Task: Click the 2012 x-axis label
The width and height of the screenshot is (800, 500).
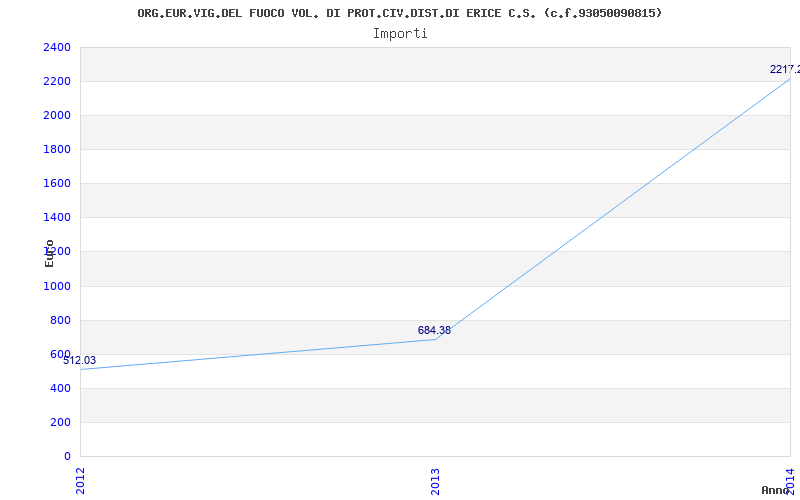Action: (x=80, y=481)
